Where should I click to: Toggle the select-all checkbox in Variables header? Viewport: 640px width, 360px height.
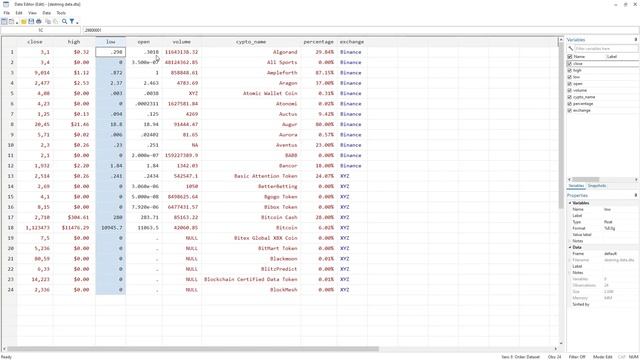[x=570, y=57]
